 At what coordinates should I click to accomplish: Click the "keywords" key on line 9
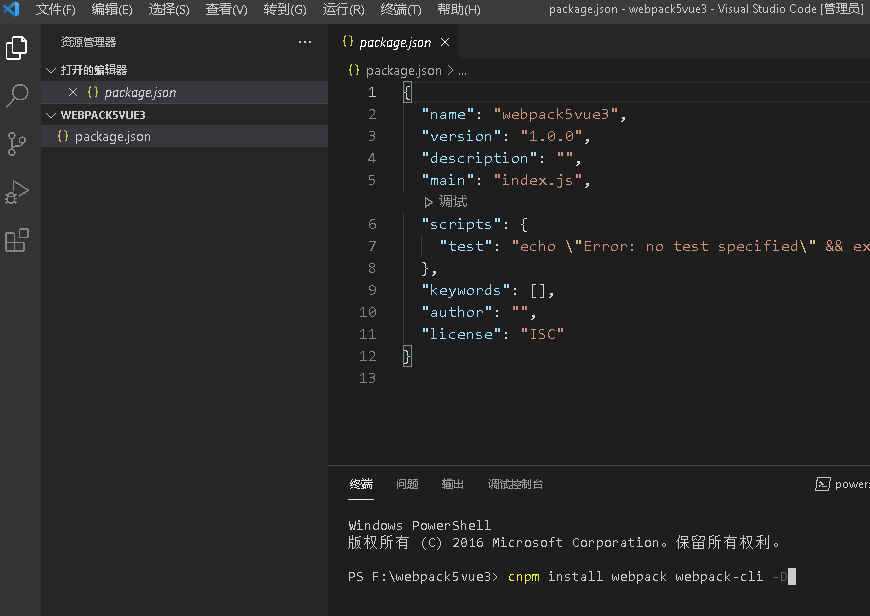[x=466, y=290]
